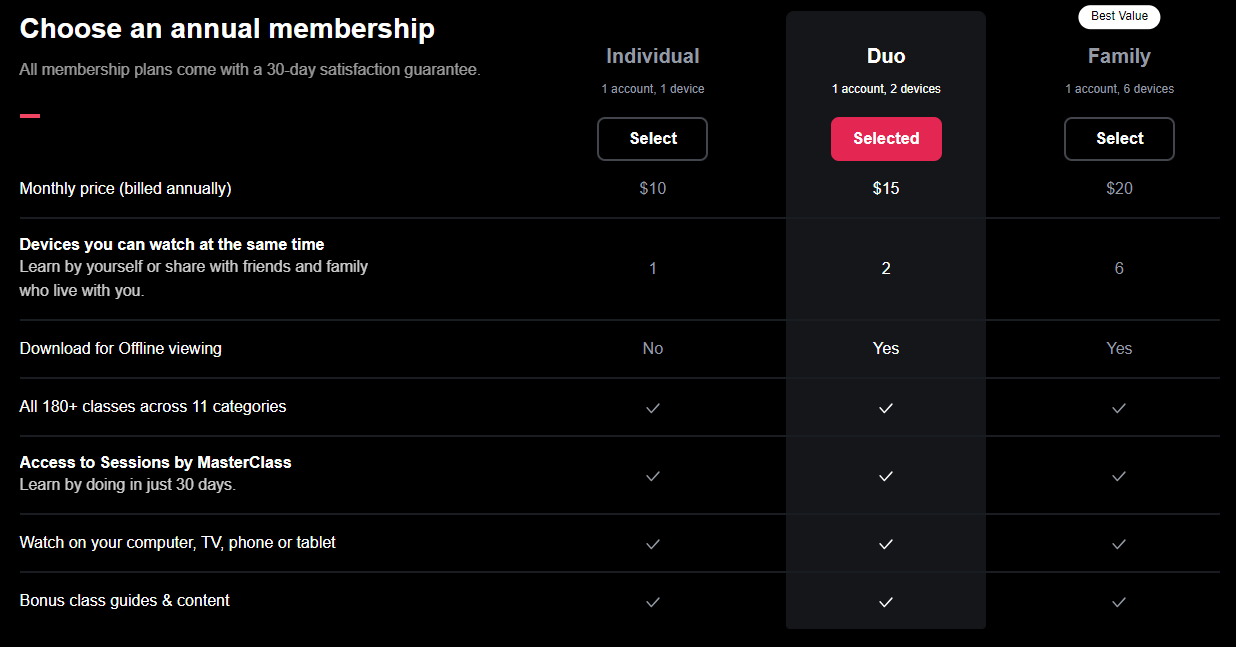Click the Duo $15 monthly price
This screenshot has width=1236, height=647.
pos(886,188)
